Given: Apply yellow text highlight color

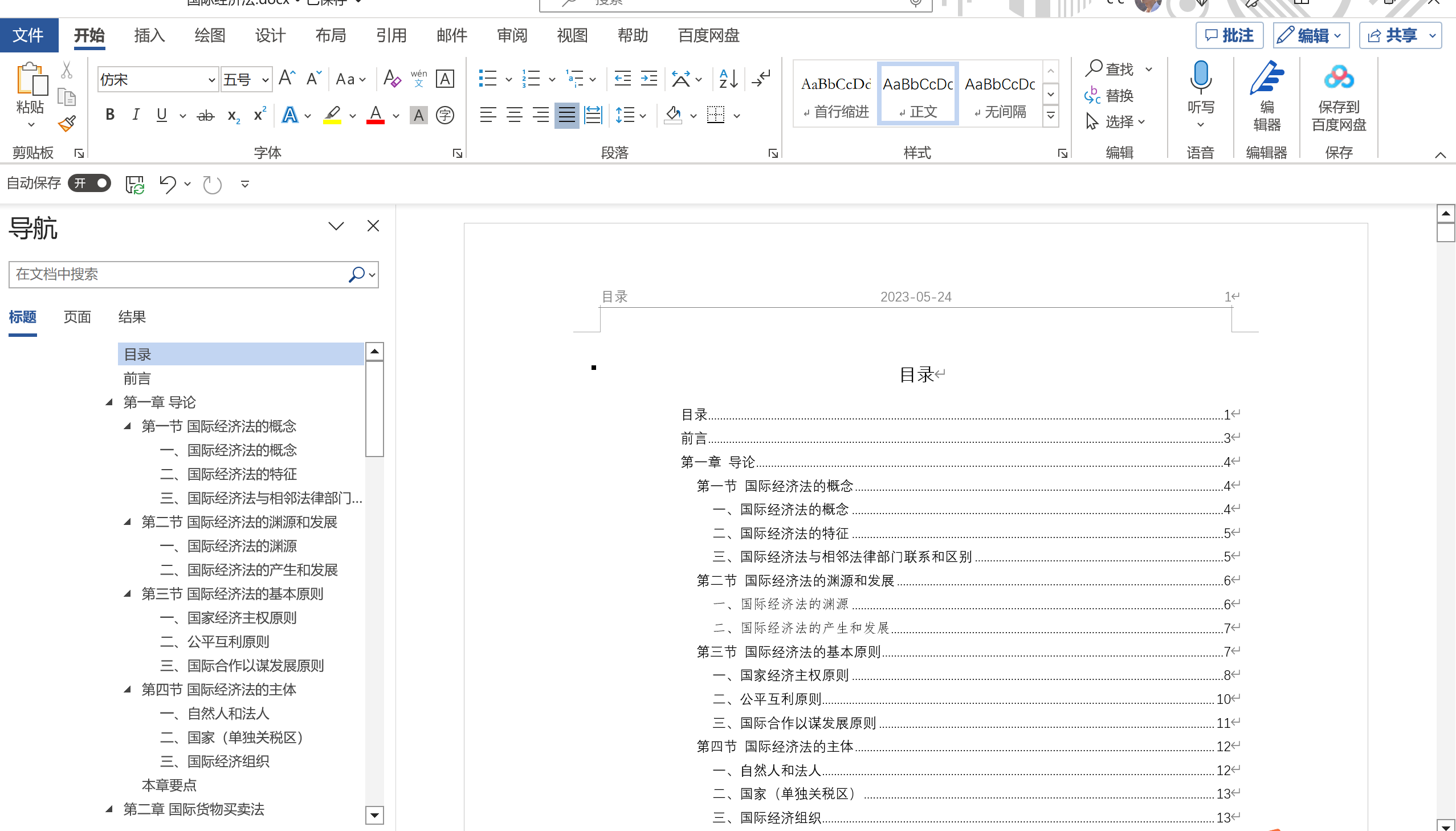Looking at the screenshot, I should click(x=332, y=115).
